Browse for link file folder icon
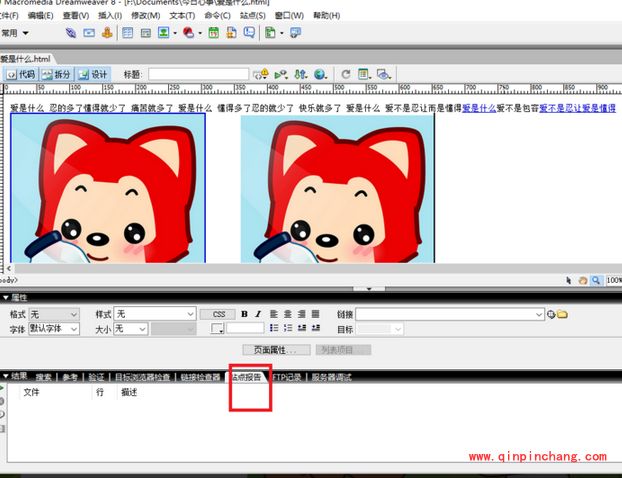This screenshot has width=622, height=478. point(562,314)
